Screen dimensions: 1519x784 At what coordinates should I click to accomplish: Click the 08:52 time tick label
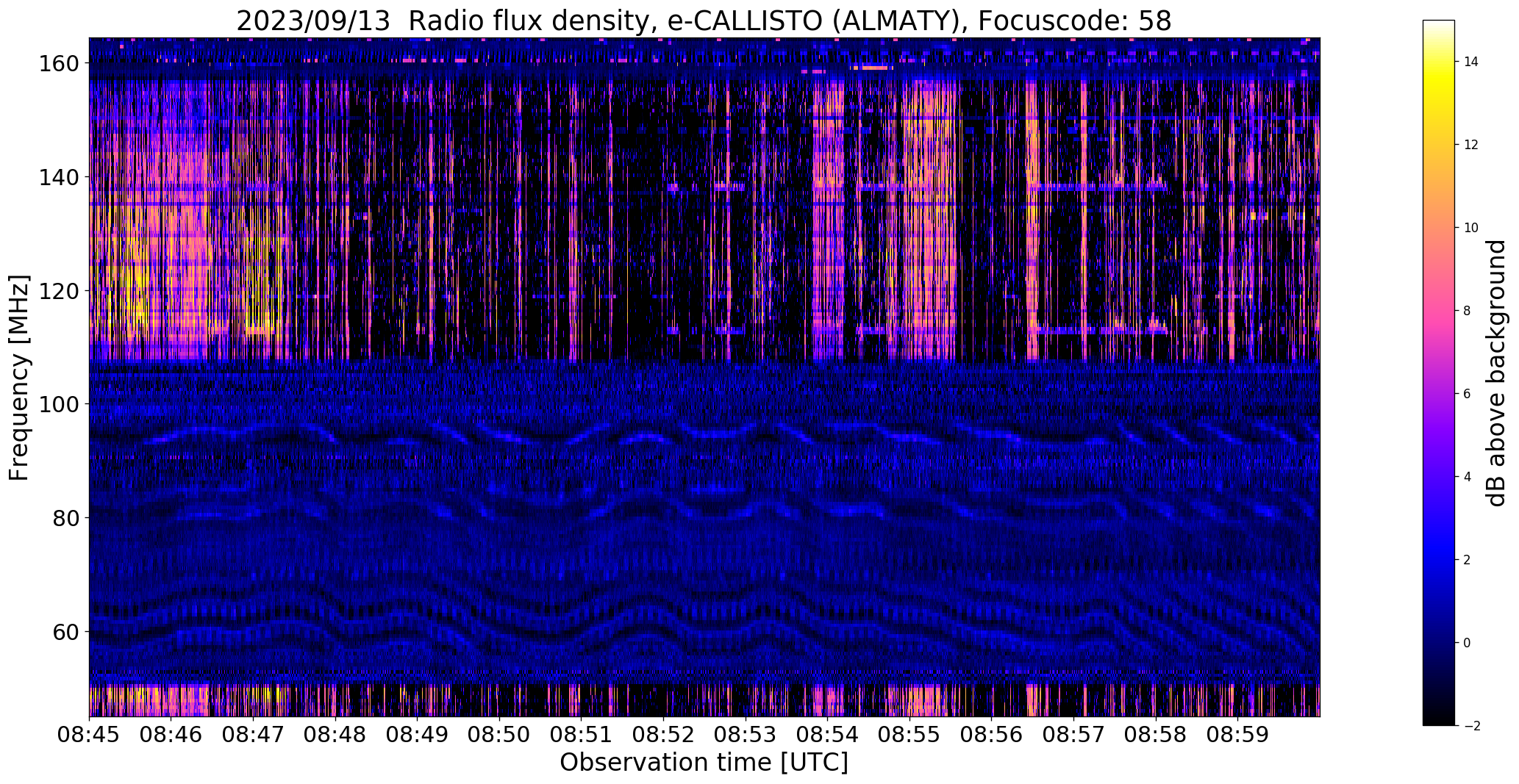[x=664, y=734]
